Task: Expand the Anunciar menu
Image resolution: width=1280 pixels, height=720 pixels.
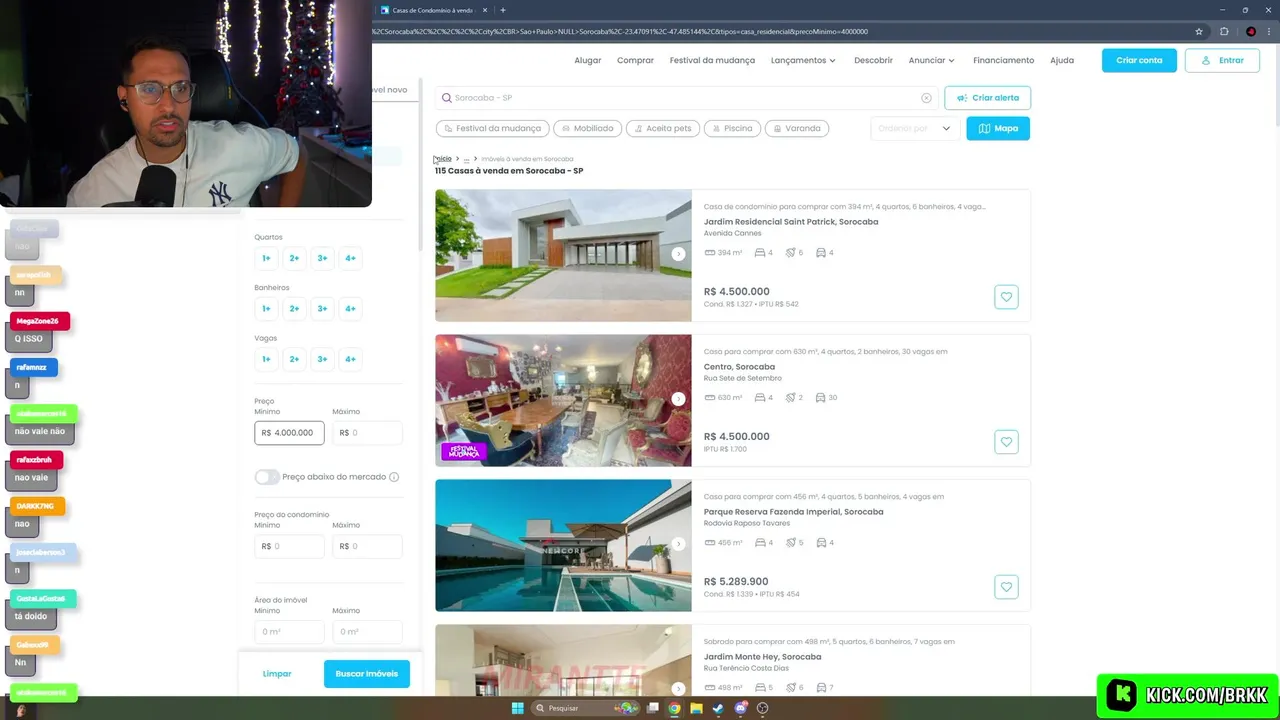Action: tap(932, 60)
